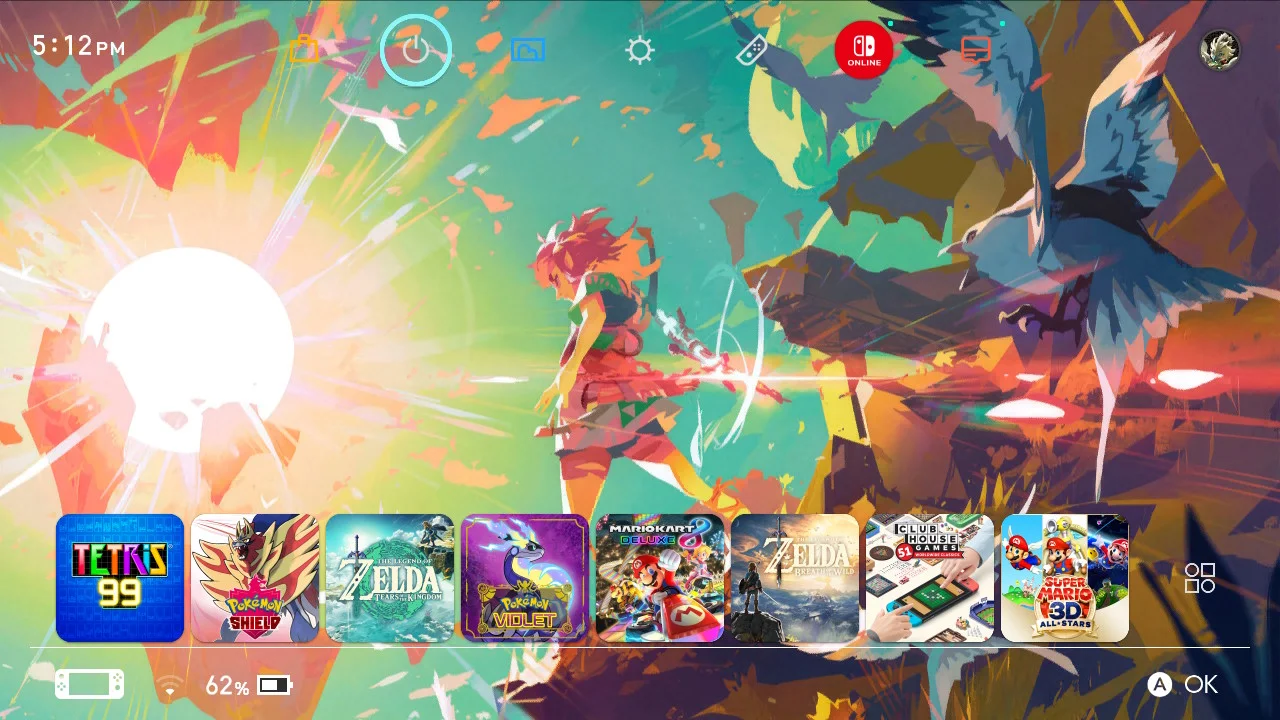The image size is (1280, 720).
Task: Open the Controllers Joy-Con icon
Action: coord(752,49)
